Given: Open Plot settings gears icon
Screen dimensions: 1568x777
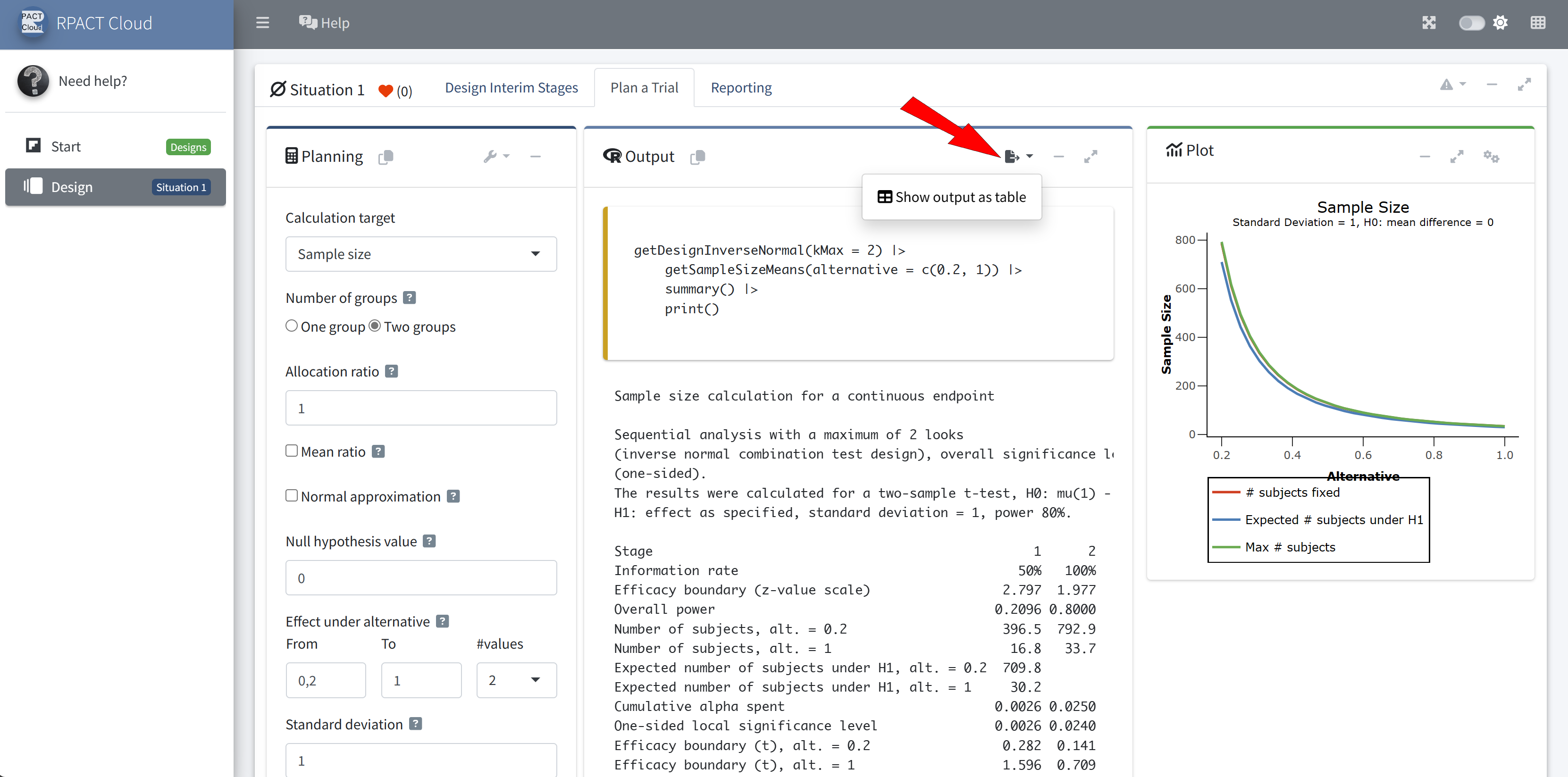Looking at the screenshot, I should 1491,156.
